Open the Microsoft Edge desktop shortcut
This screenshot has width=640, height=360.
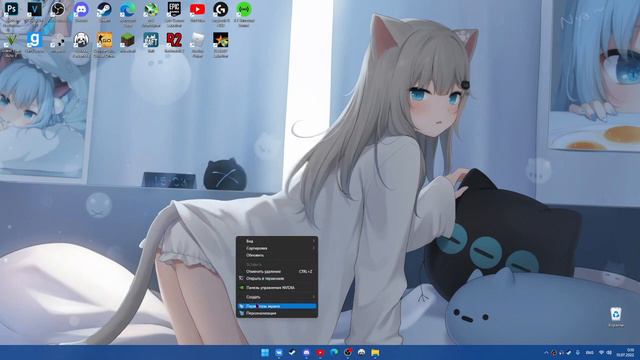[x=128, y=13]
